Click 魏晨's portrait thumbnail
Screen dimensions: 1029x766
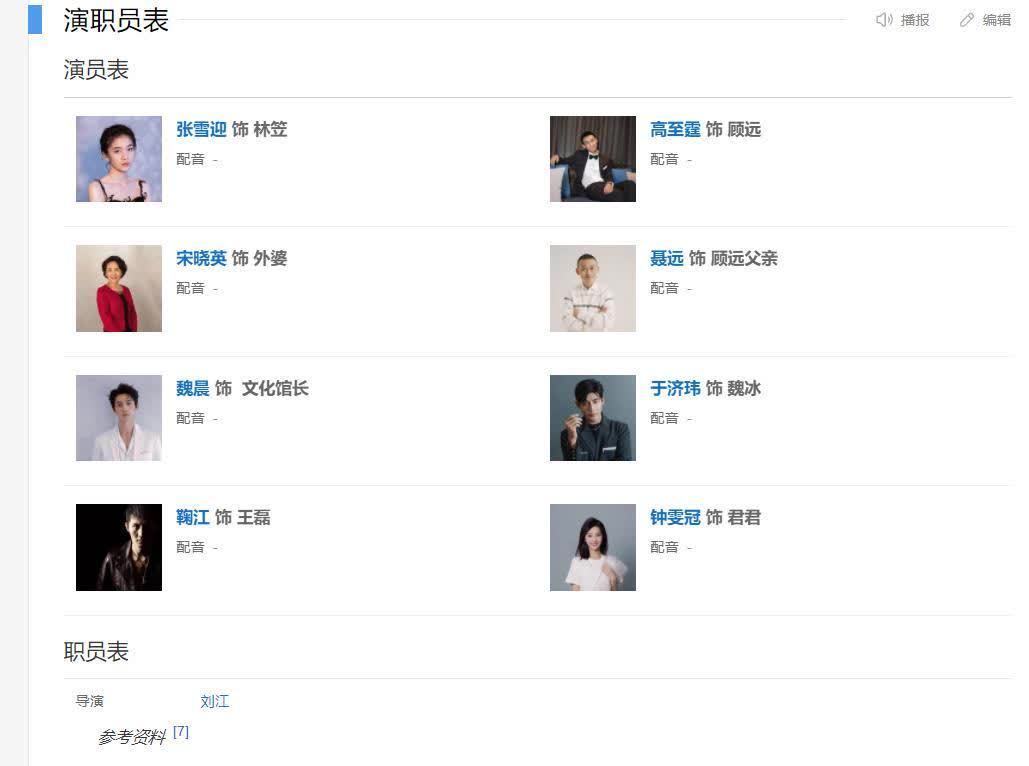119,418
